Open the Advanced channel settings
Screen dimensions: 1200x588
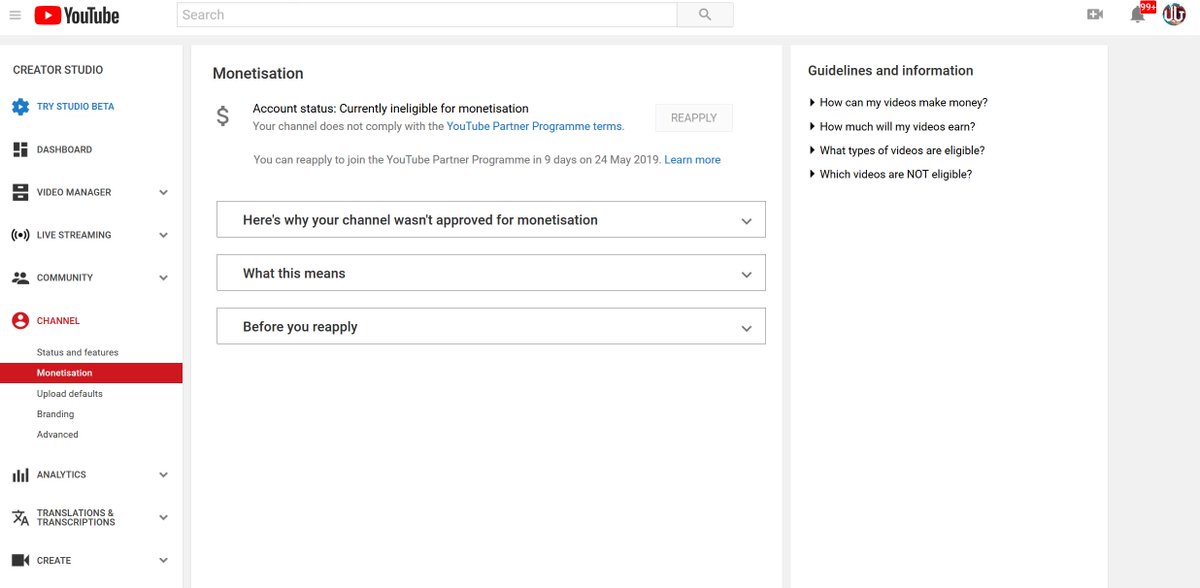pyautogui.click(x=58, y=435)
